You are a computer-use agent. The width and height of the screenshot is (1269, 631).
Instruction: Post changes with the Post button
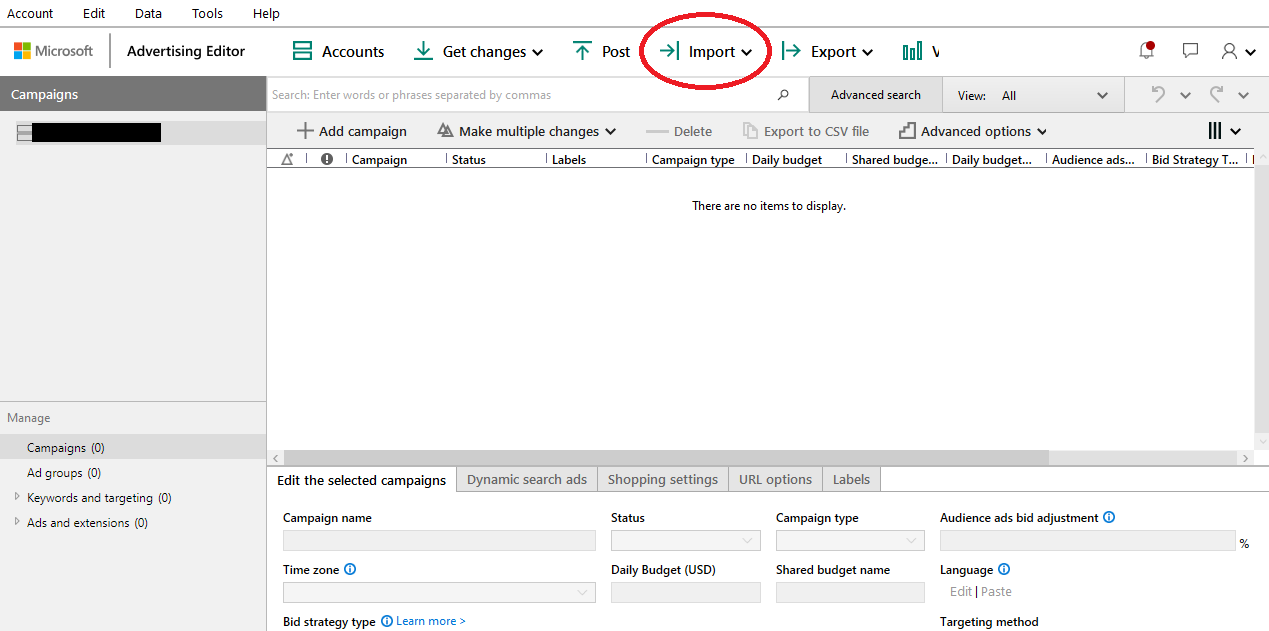tap(601, 51)
